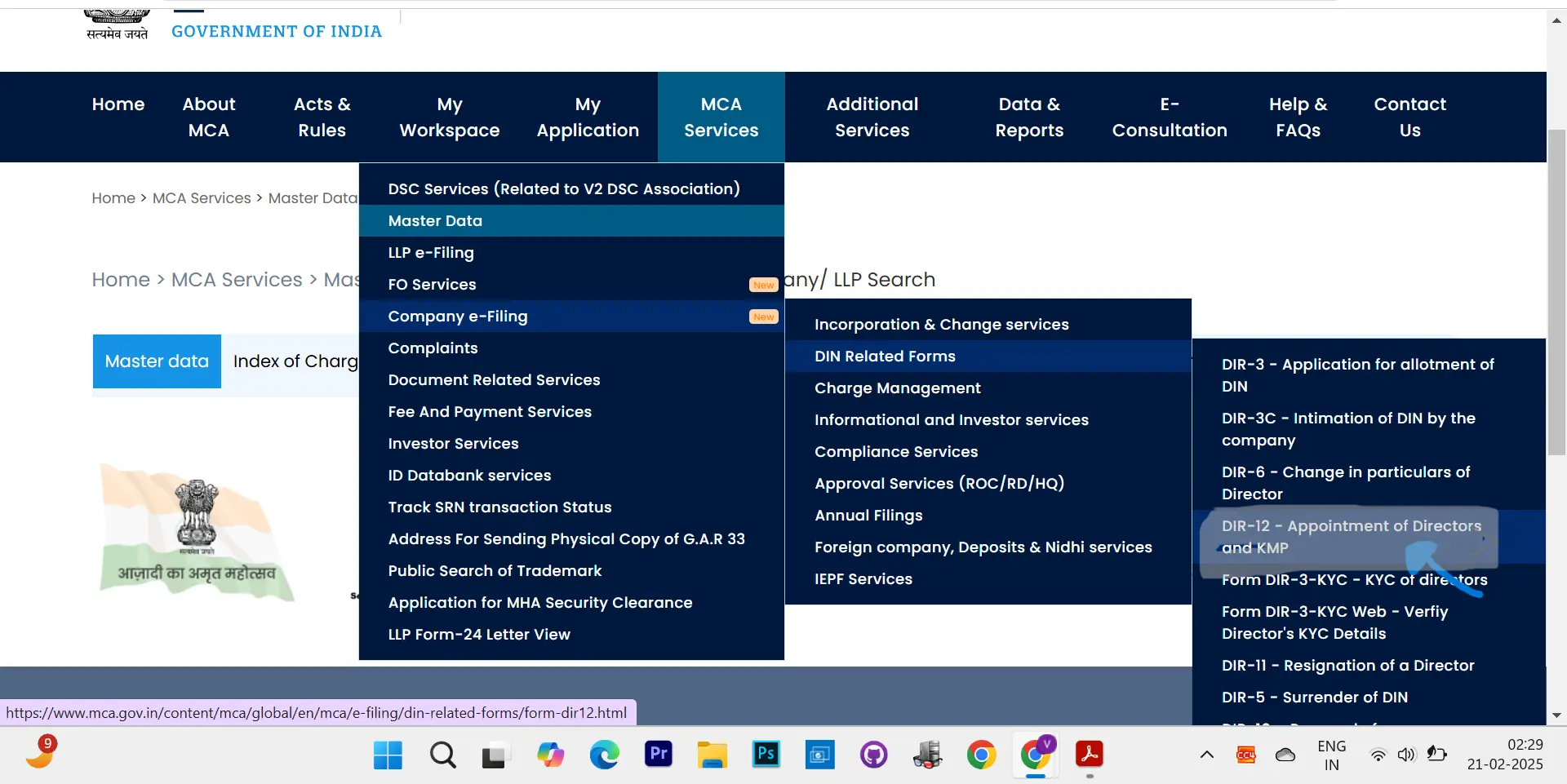Select Master Data in dropdown menu
This screenshot has height=784, width=1567.
pos(571,220)
